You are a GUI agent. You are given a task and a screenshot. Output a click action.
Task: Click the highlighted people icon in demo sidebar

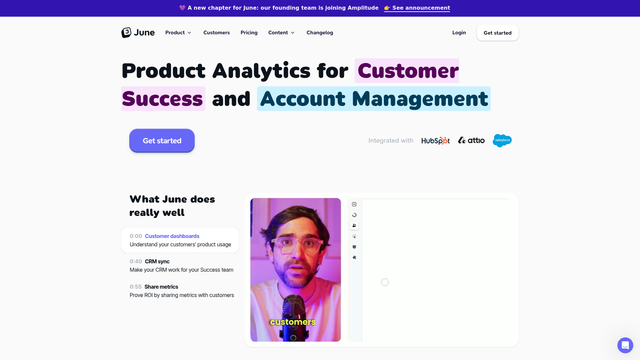354,226
